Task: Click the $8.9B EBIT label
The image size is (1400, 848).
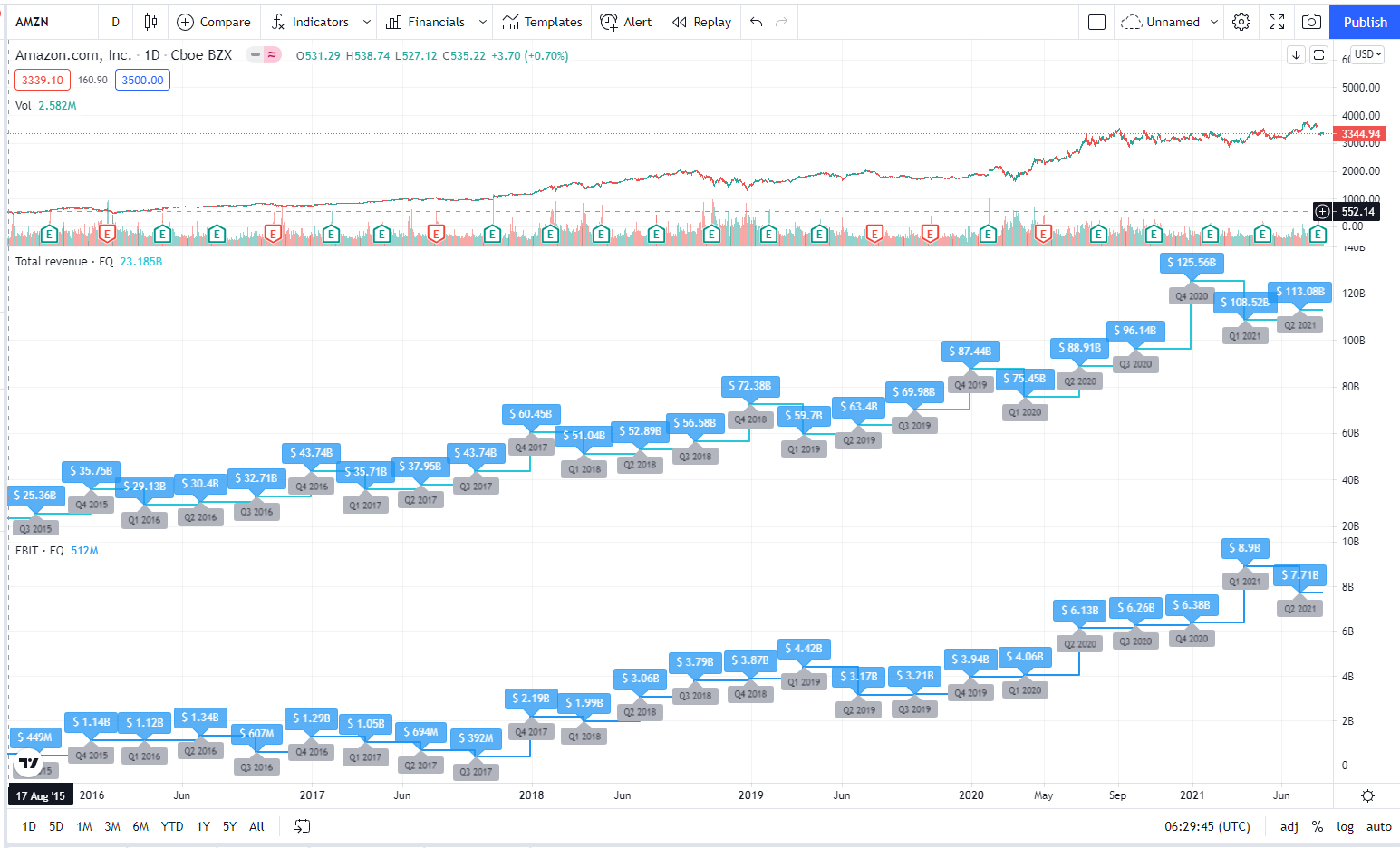Action: pos(1245,547)
